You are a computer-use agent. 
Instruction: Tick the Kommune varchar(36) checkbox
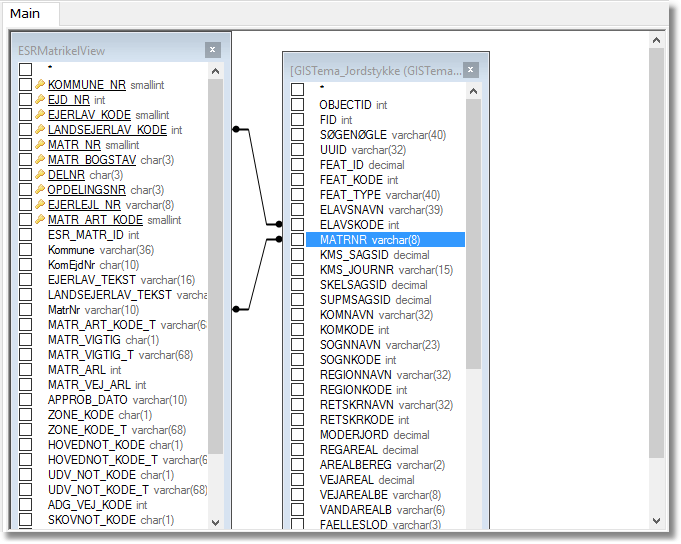click(26, 250)
